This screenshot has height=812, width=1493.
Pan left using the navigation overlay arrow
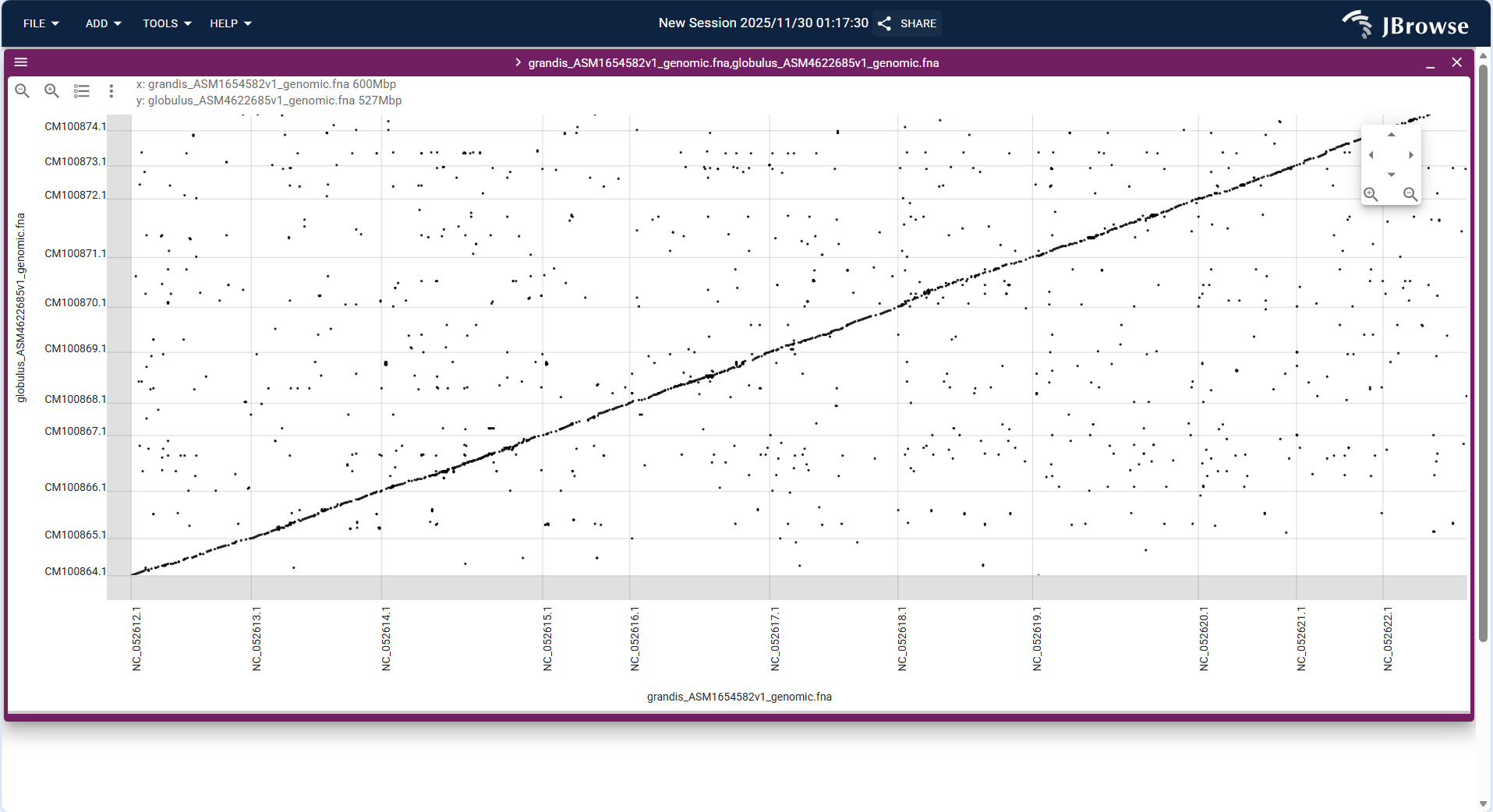[1371, 154]
